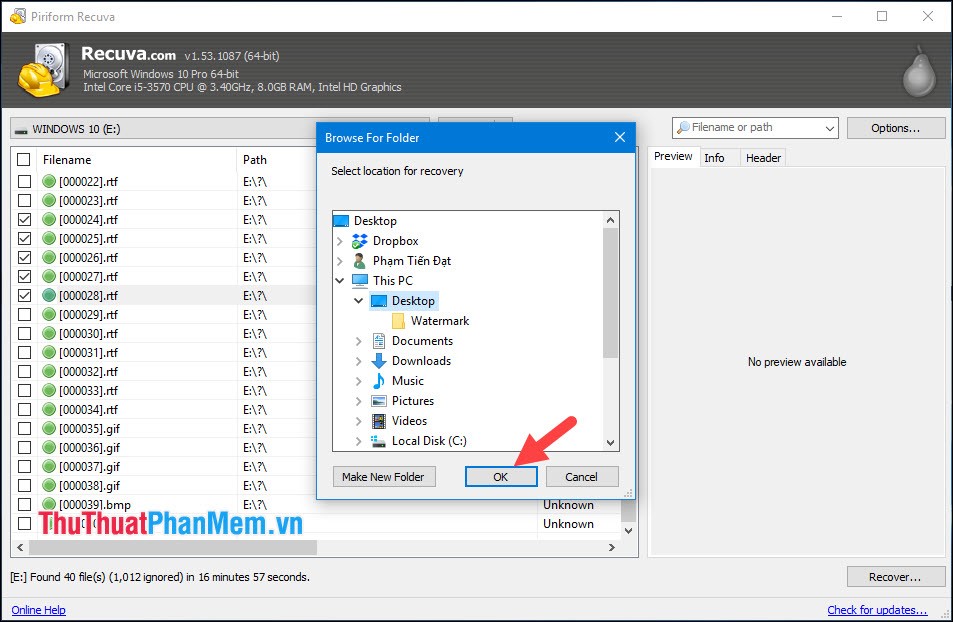Click the Downloads arrow icon
Screen dimensions: 953x622
(379, 361)
